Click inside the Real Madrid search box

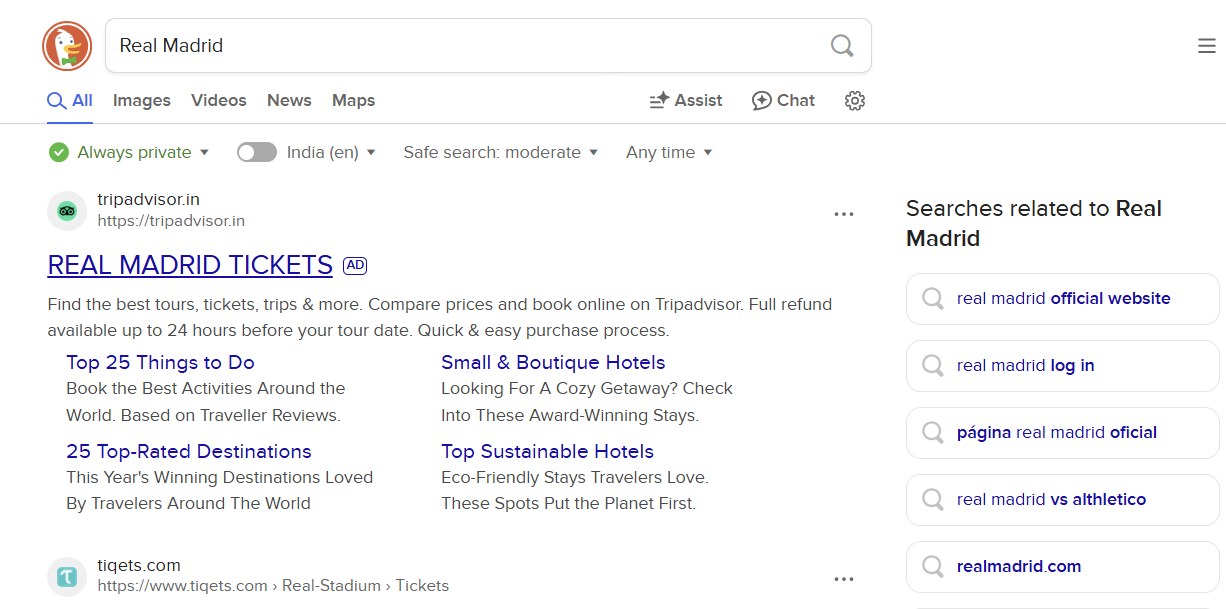(x=460, y=46)
